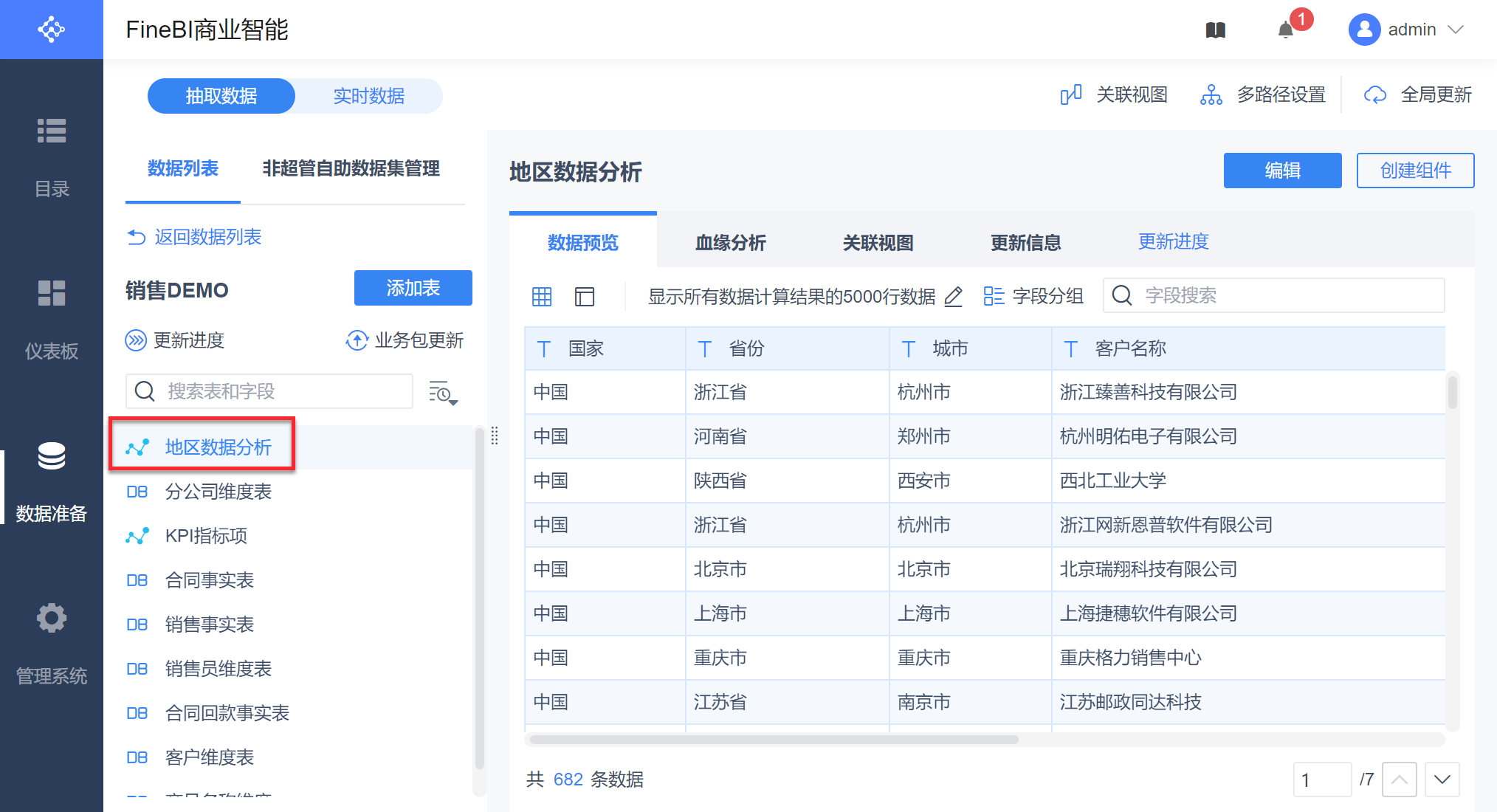Switch to update information tab
The width and height of the screenshot is (1497, 812).
1025,242
